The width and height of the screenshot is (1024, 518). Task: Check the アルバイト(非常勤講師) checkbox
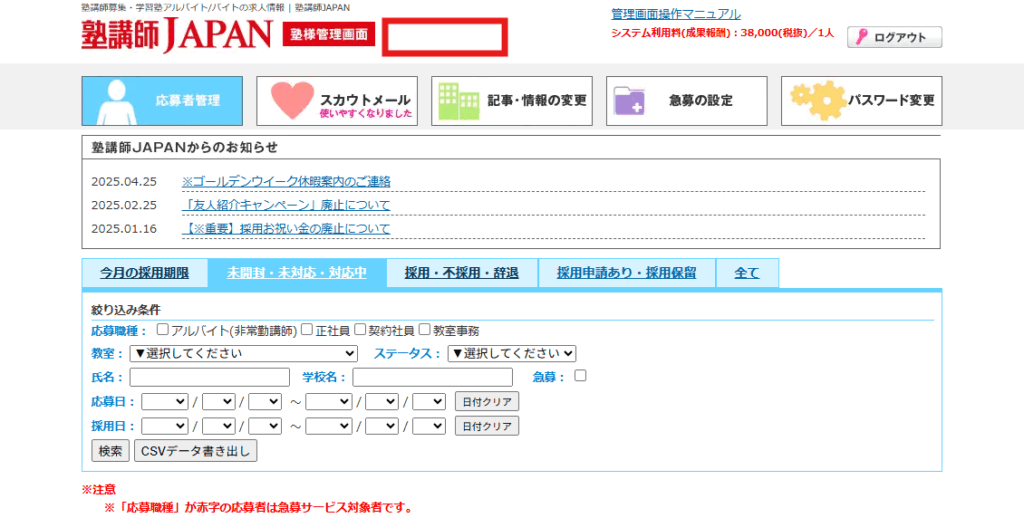(x=163, y=329)
